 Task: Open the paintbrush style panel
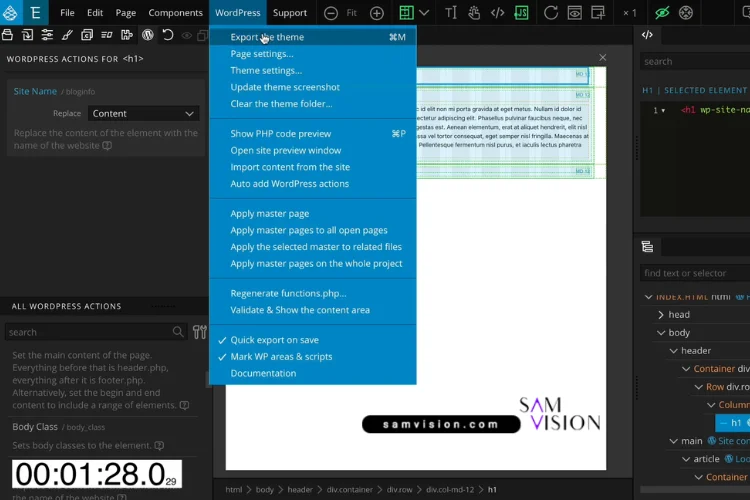[x=67, y=35]
